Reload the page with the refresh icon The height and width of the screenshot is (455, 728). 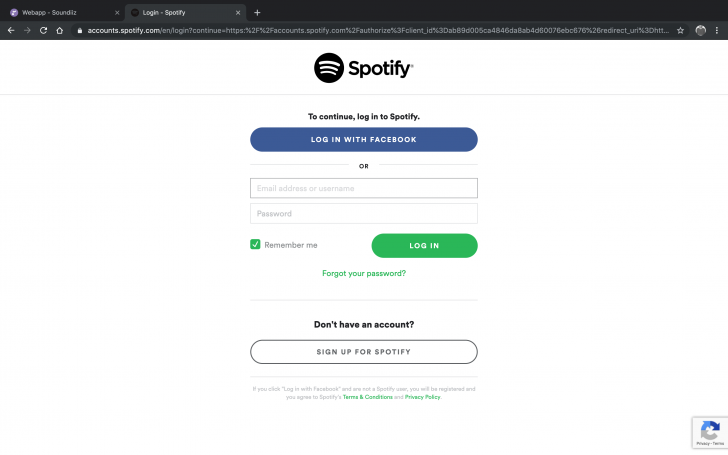click(44, 30)
